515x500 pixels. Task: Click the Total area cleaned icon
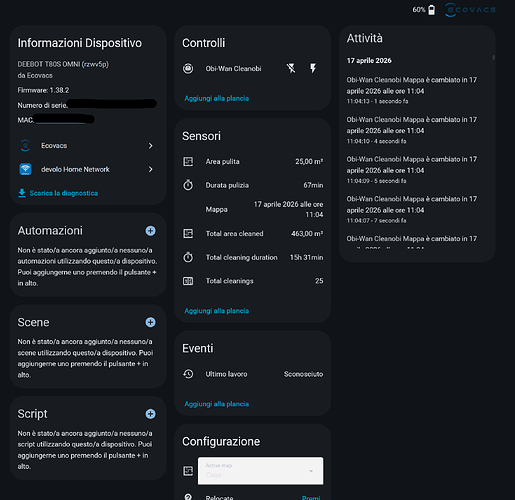click(188, 233)
